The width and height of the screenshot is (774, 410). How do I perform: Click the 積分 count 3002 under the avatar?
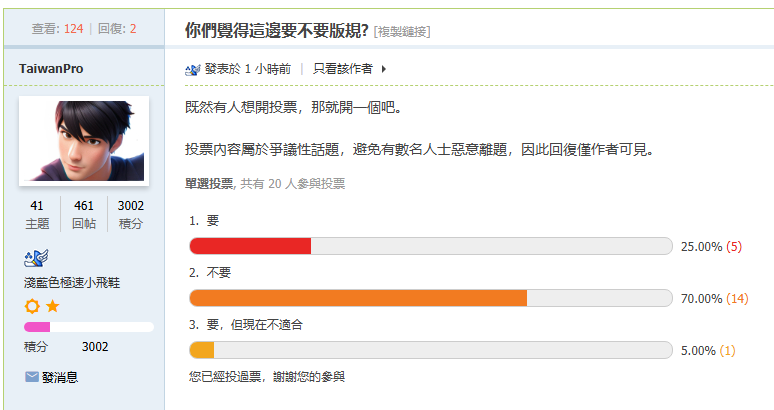click(x=131, y=206)
